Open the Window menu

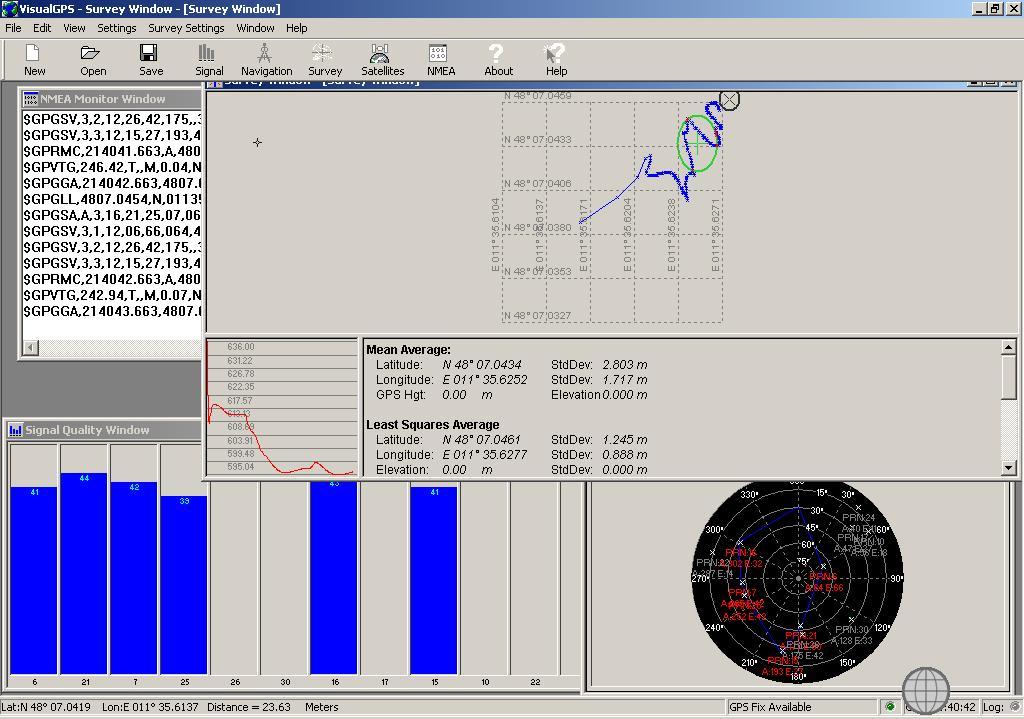tap(255, 28)
